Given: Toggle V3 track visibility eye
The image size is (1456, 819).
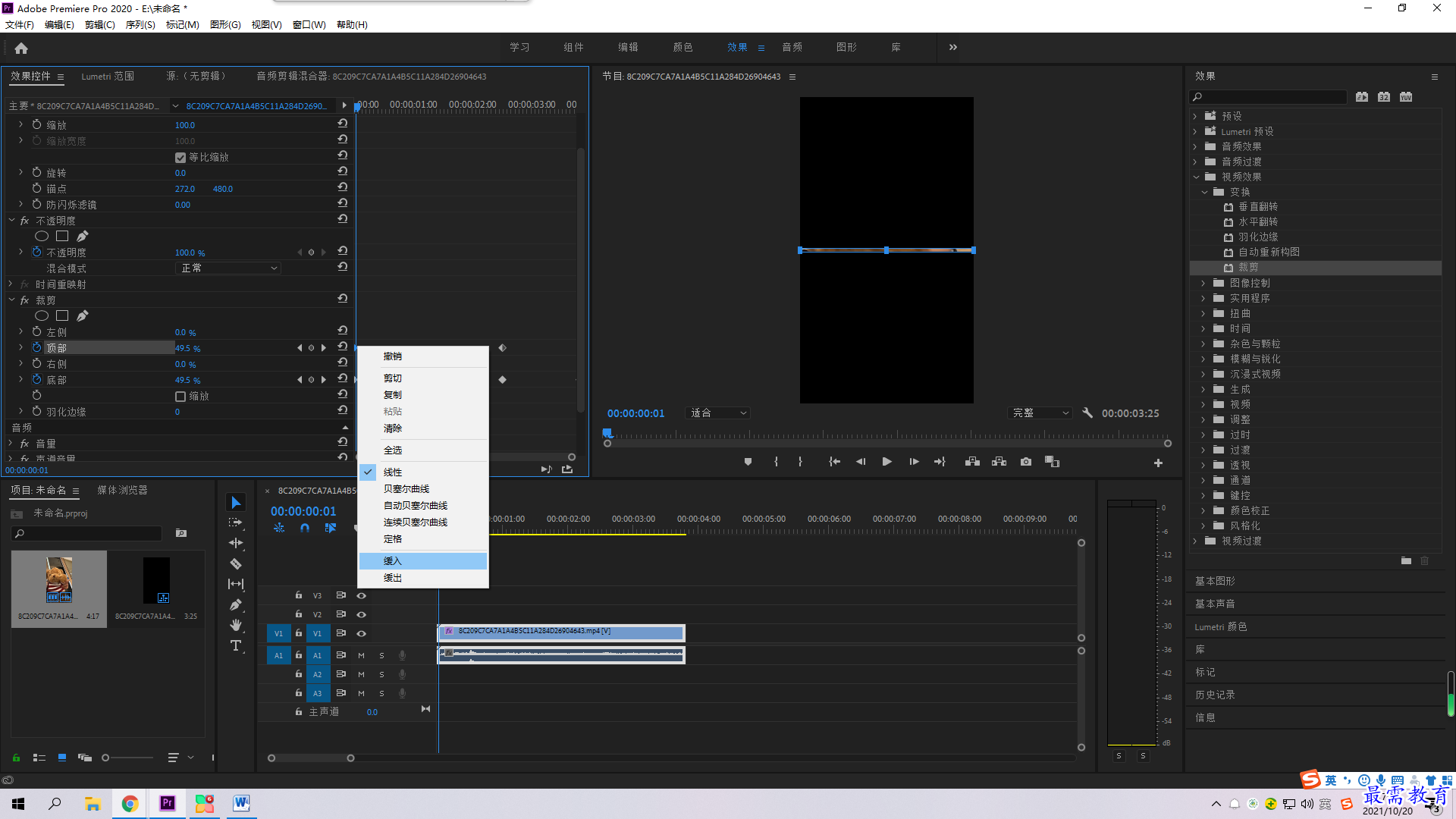Looking at the screenshot, I should pyautogui.click(x=362, y=595).
